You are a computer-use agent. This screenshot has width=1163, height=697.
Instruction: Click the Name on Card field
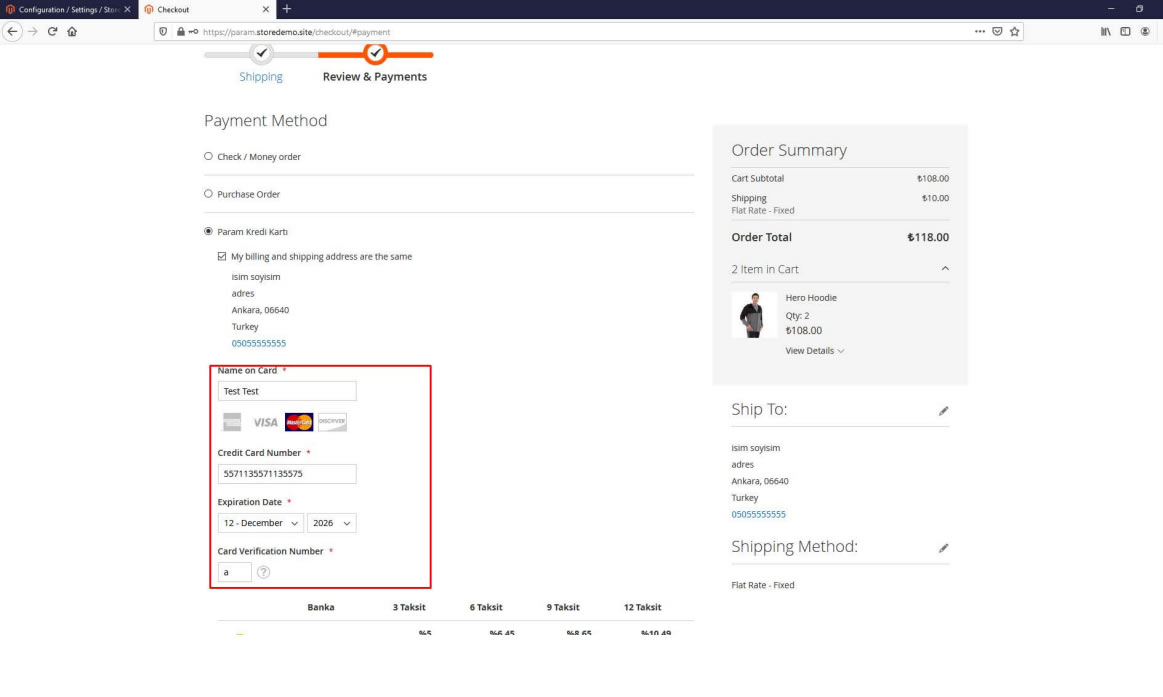tap(287, 392)
